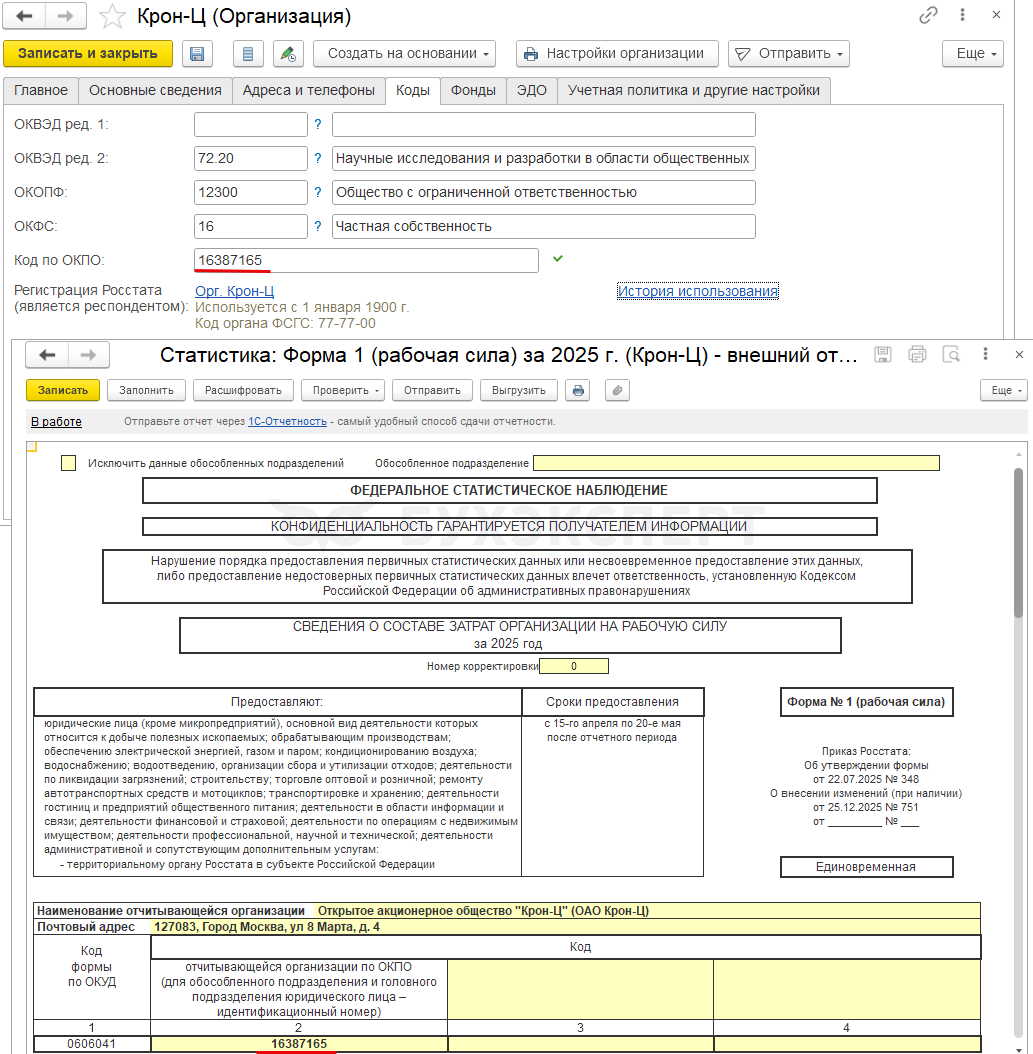Click the ОКВЭД ред. 1 code field

coord(251,124)
